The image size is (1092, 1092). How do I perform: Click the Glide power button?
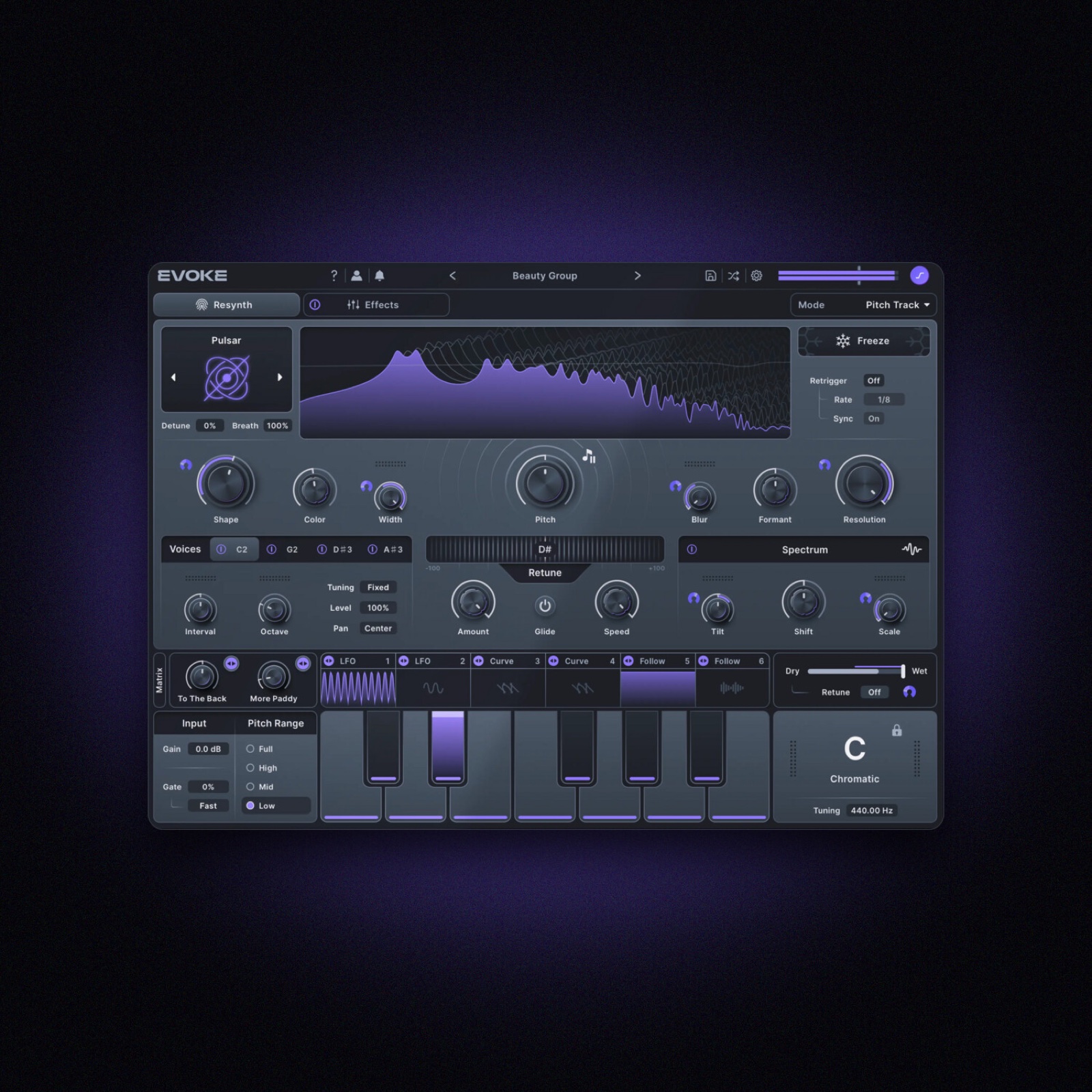[x=545, y=605]
